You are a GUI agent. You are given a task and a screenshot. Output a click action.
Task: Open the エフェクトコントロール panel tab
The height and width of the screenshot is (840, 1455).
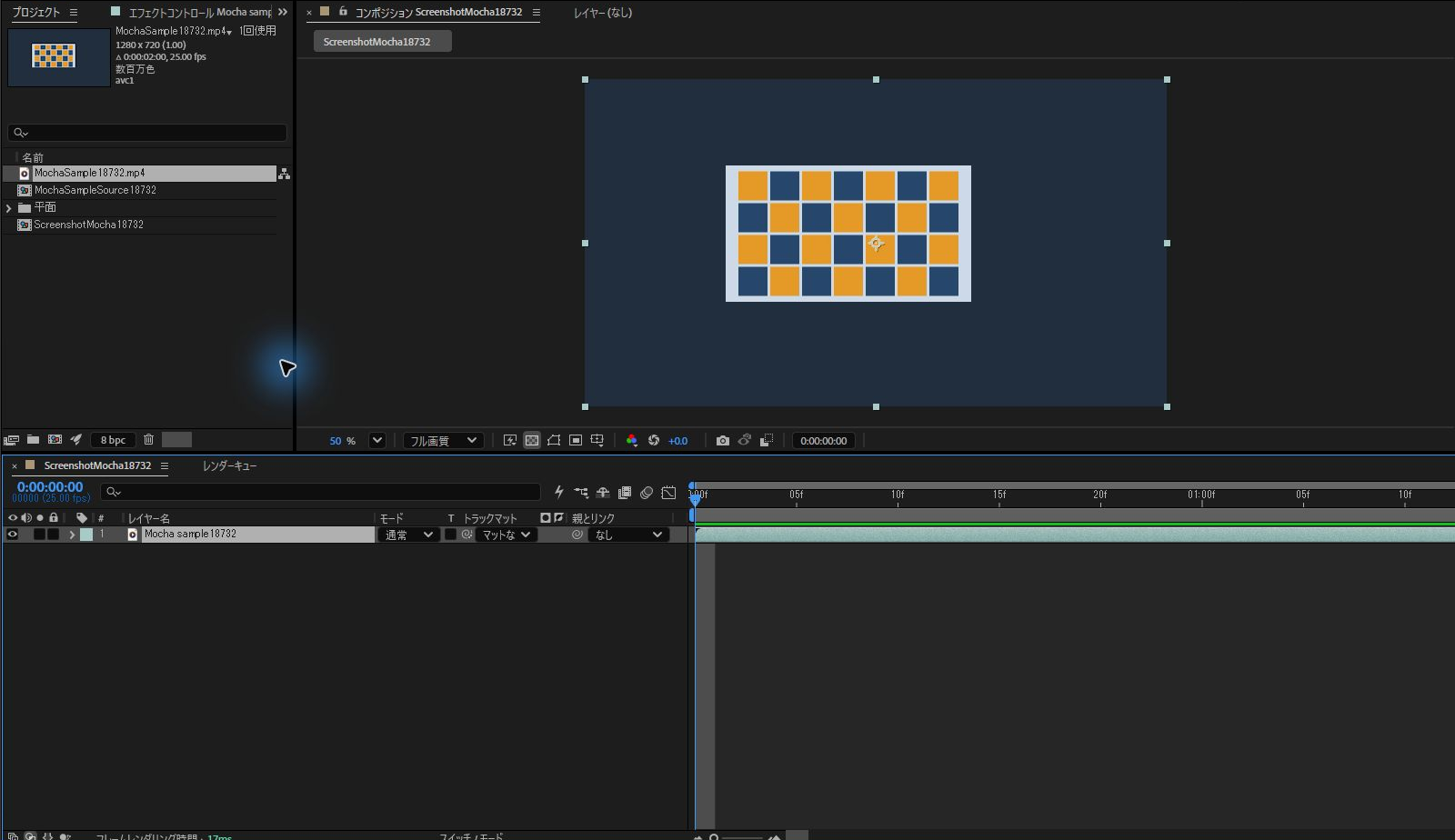click(x=199, y=12)
